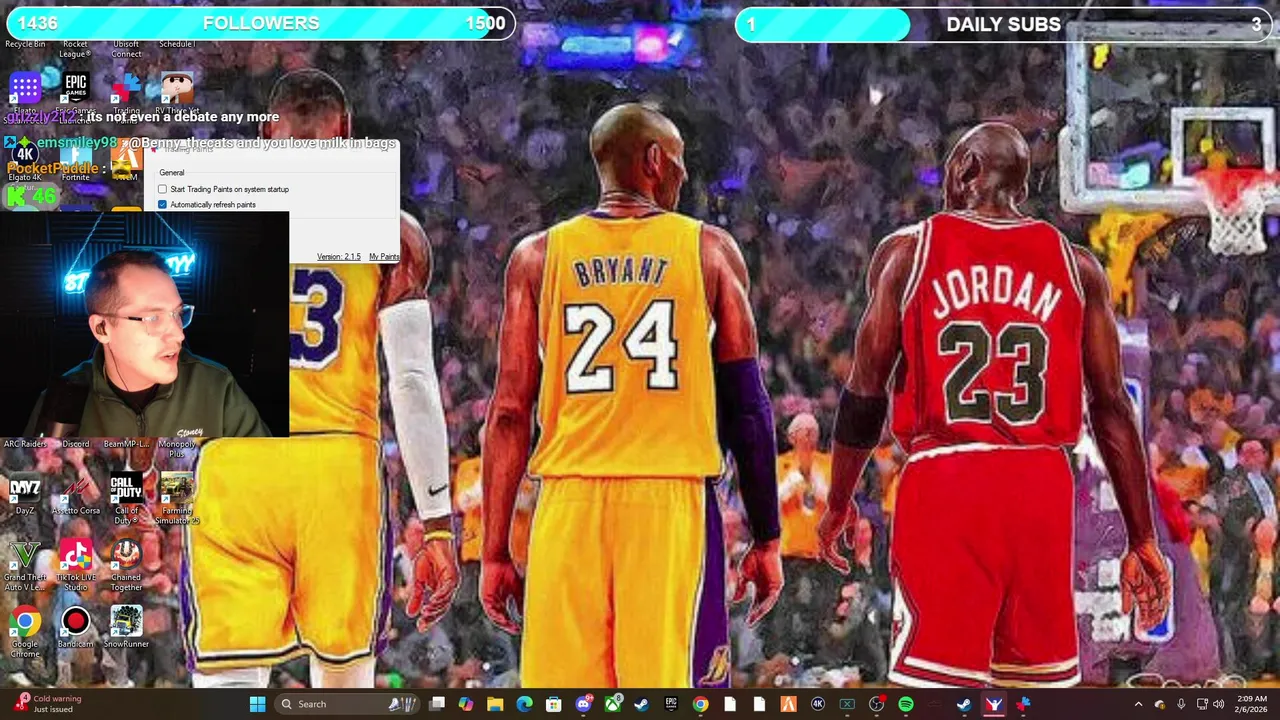
Task: Open Elgato 4K app in the taskbar
Action: click(x=818, y=704)
